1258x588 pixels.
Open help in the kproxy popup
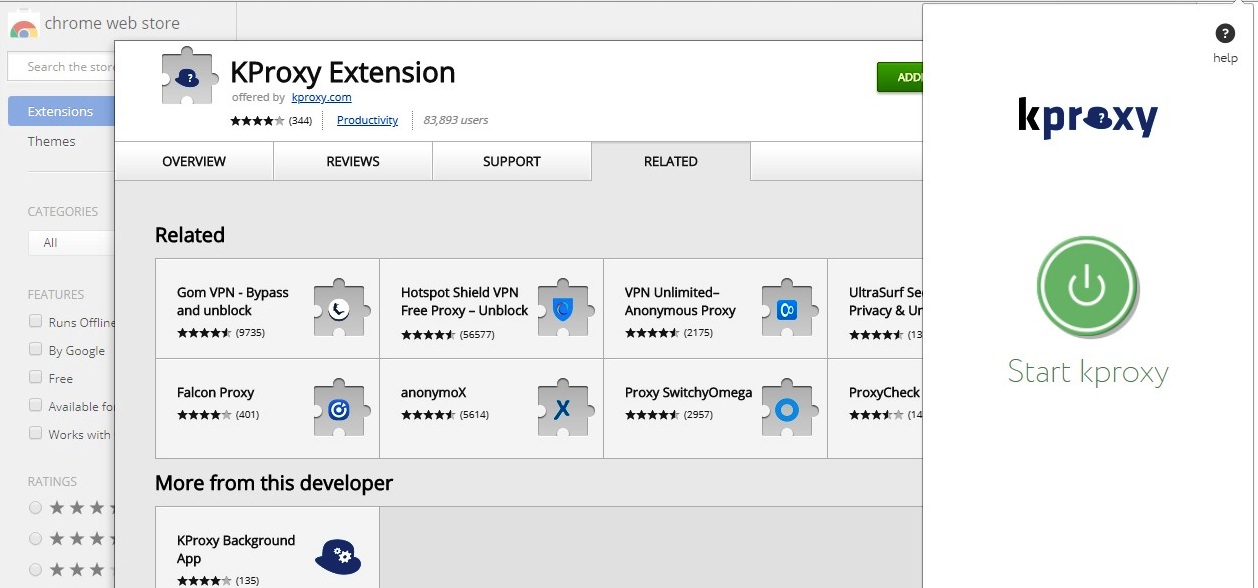point(1225,43)
